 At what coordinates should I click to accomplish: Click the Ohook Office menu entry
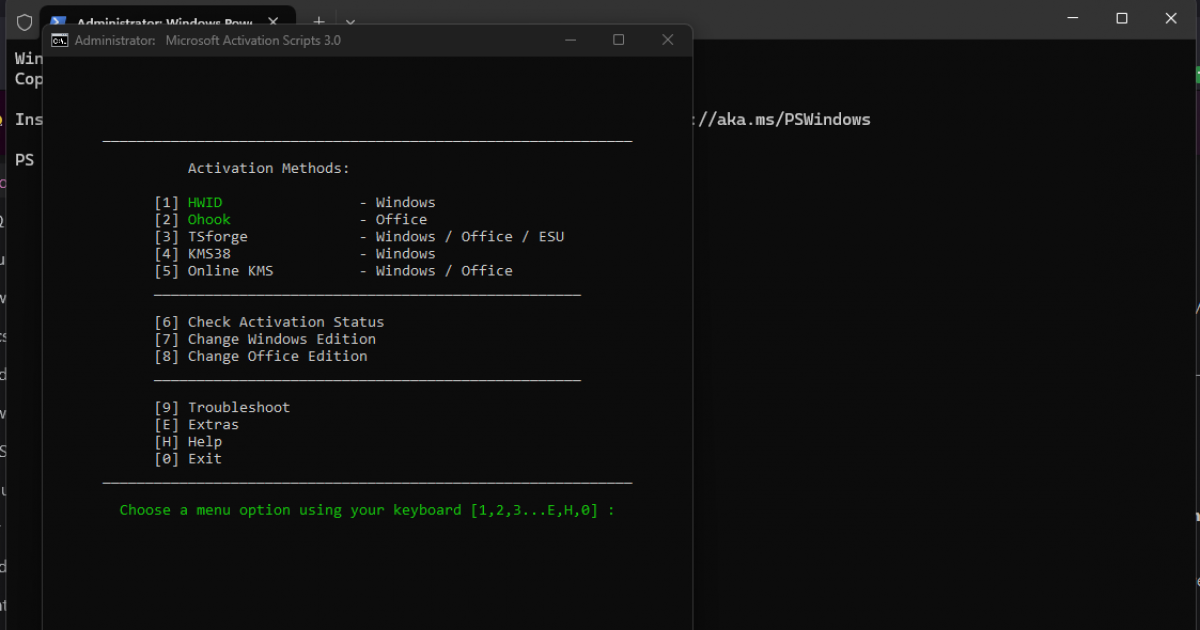pos(209,220)
